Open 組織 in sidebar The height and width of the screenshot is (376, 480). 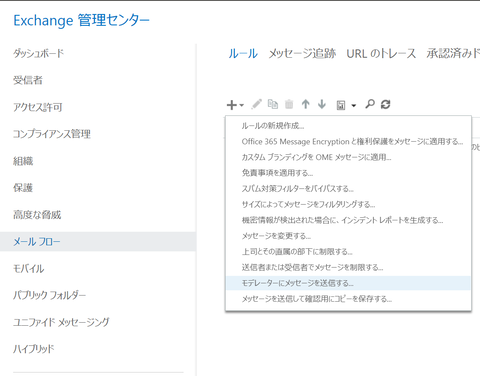point(23,161)
